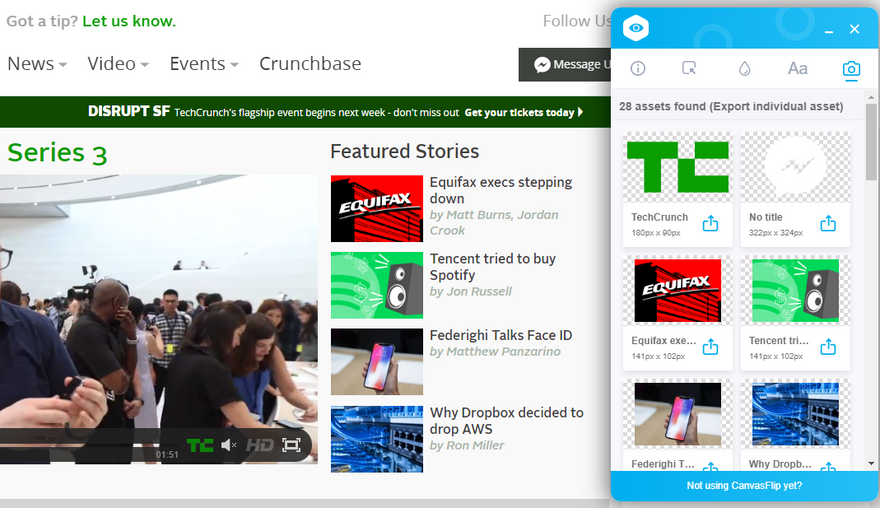Switch to the Aa typography tab
Image resolution: width=880 pixels, height=508 pixels.
point(798,68)
